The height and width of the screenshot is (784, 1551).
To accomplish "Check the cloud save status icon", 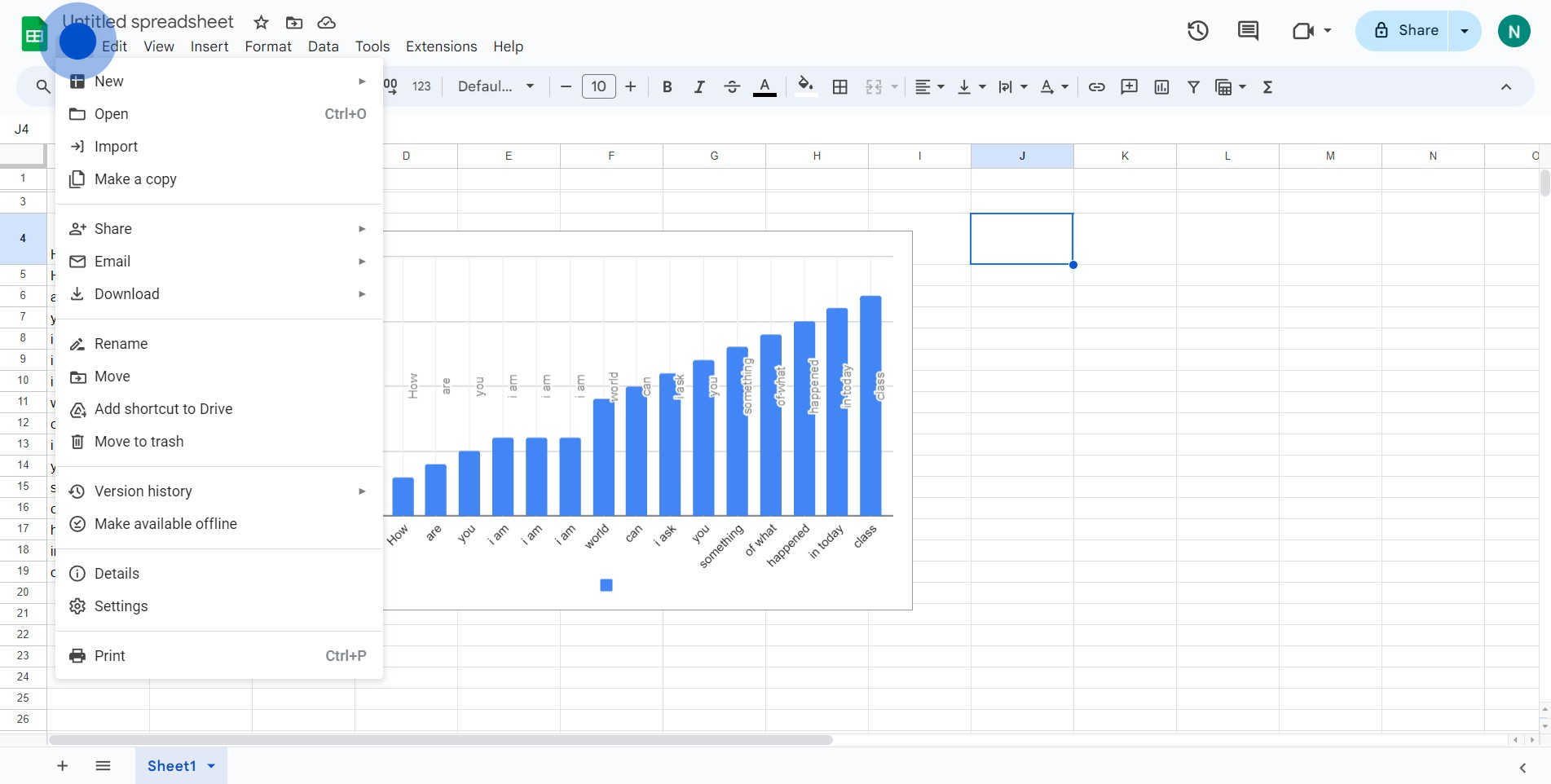I will (327, 22).
